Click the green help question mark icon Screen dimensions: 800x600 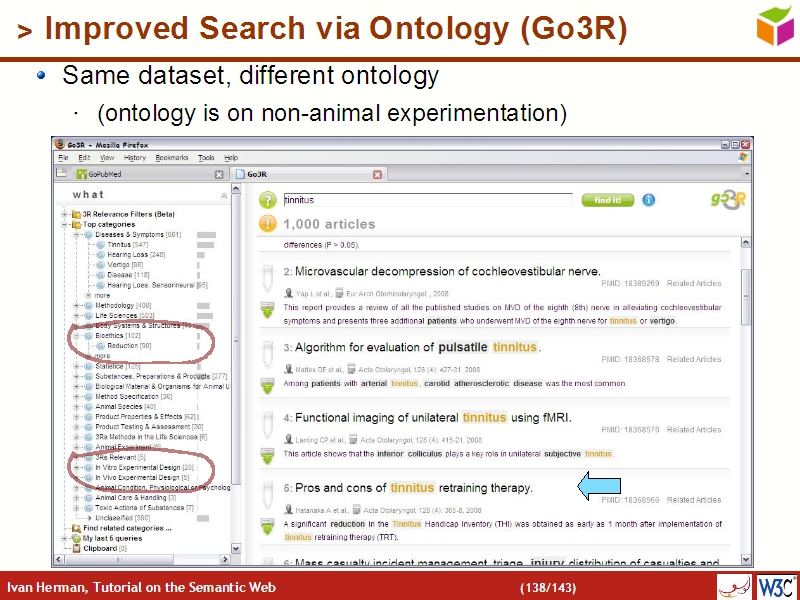[267, 200]
